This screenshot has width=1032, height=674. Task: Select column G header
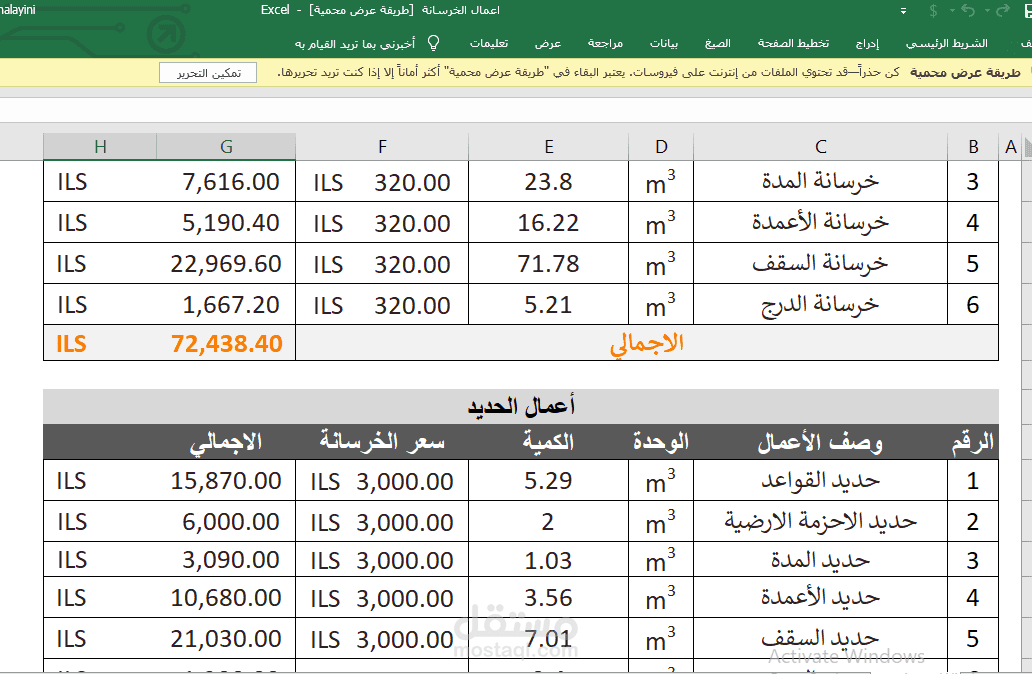(x=226, y=147)
